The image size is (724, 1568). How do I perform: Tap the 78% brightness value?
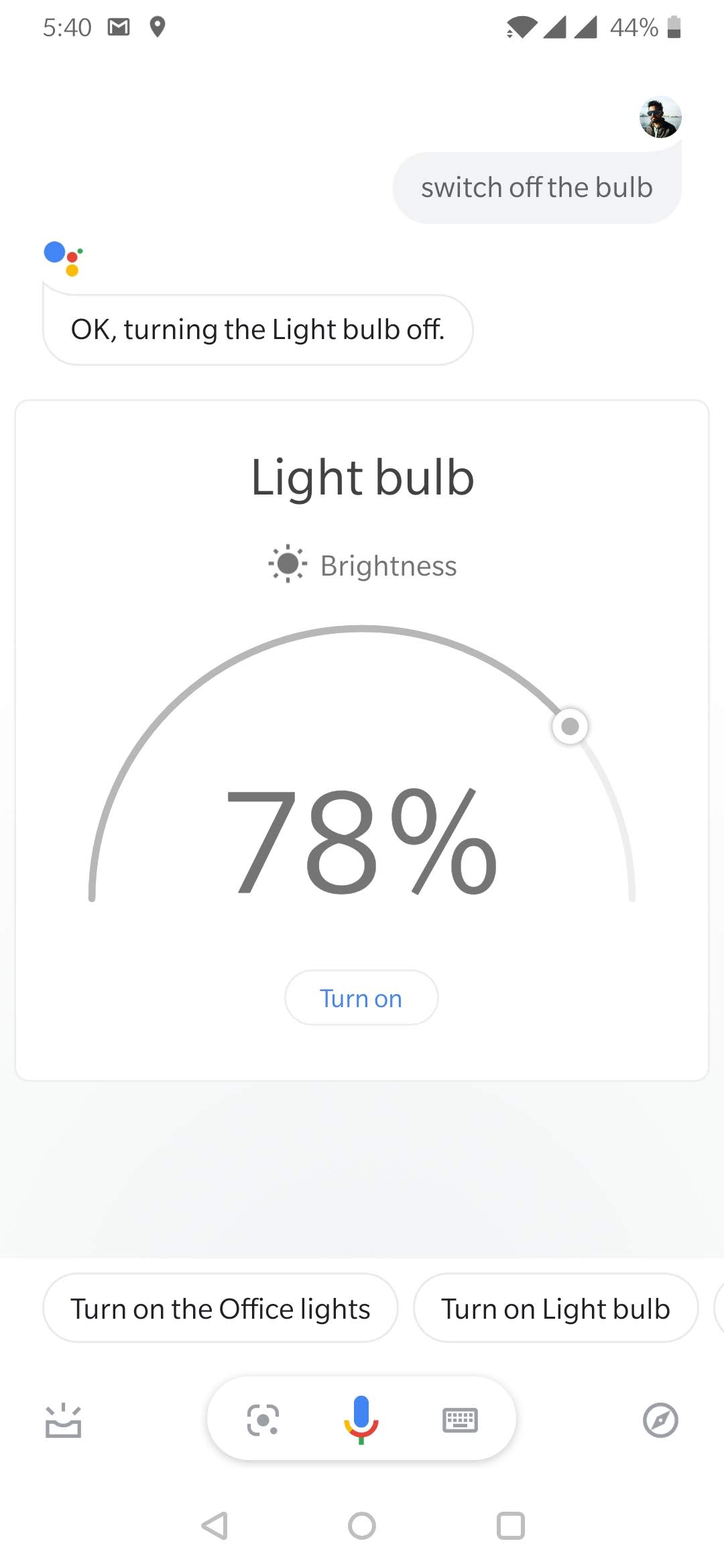(x=362, y=842)
